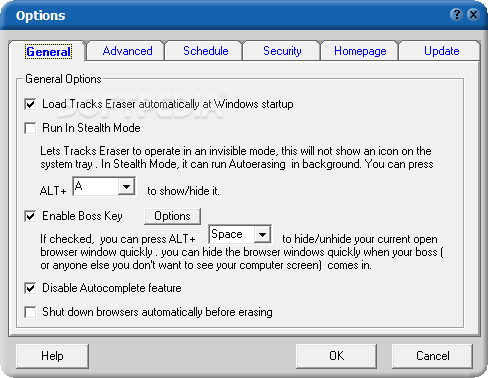488x378 pixels.
Task: Close the Options dialog with X icon
Action: pyautogui.click(x=473, y=15)
